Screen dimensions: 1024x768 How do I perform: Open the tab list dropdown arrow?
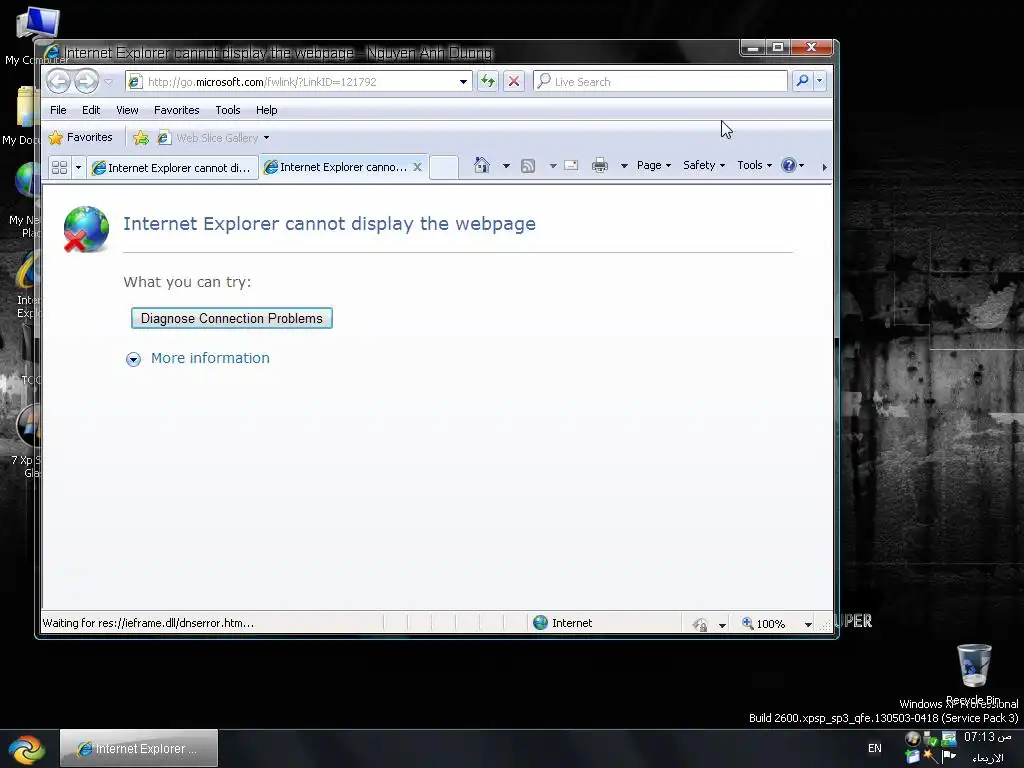click(78, 167)
